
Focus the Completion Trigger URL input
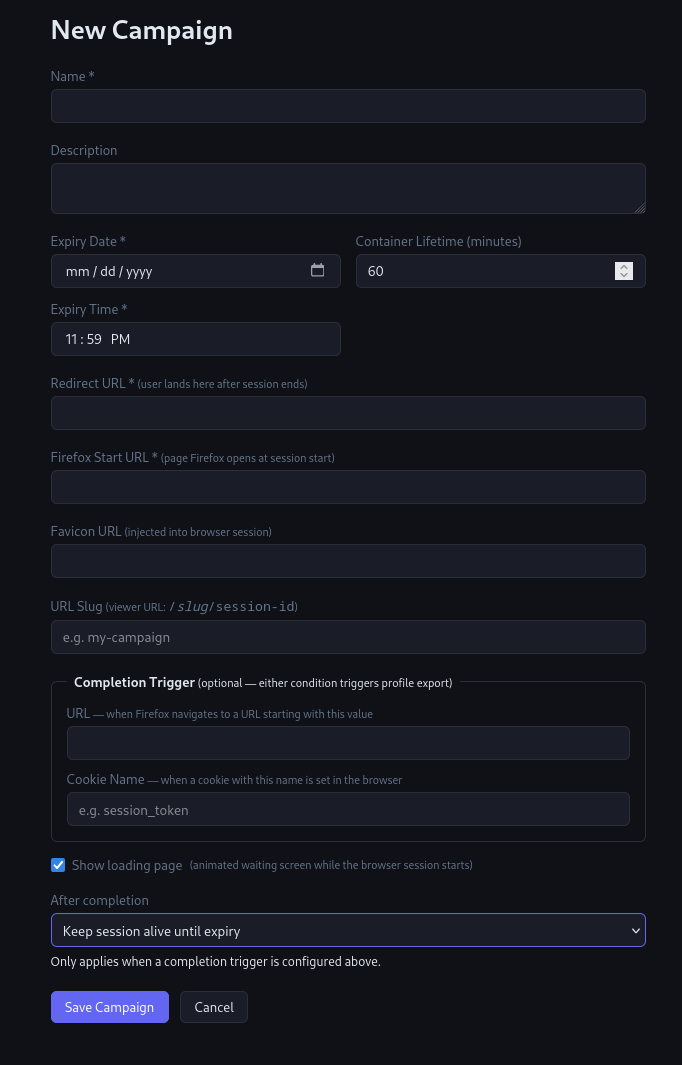click(x=348, y=743)
